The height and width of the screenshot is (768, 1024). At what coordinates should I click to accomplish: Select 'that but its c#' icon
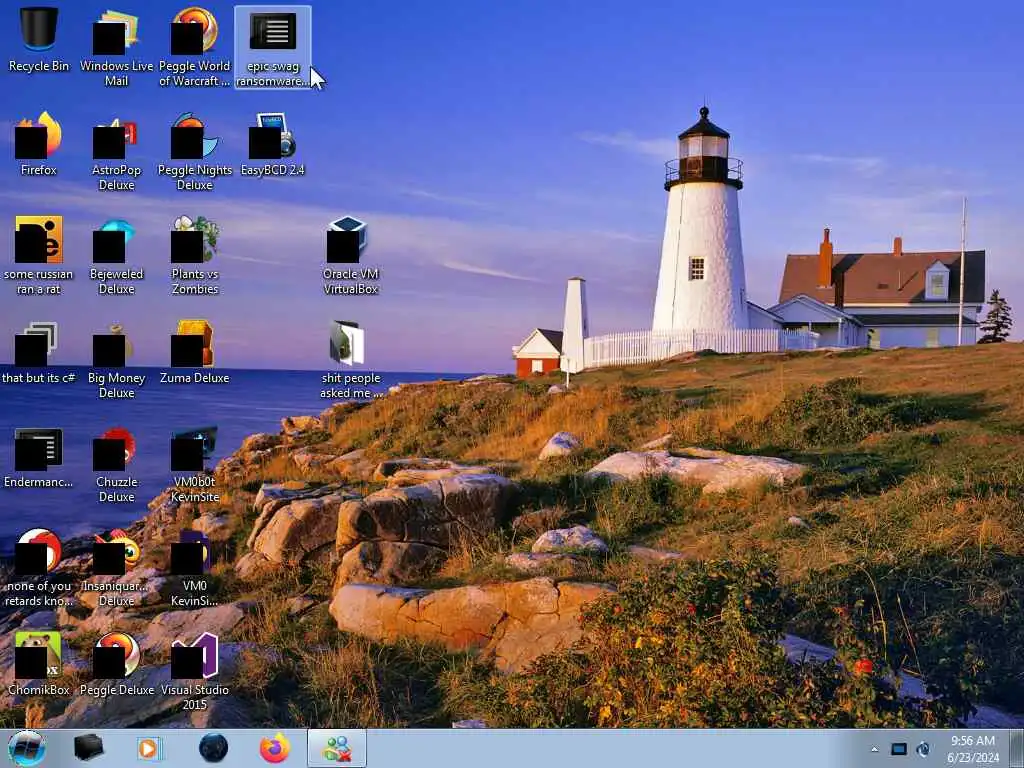[x=39, y=351]
